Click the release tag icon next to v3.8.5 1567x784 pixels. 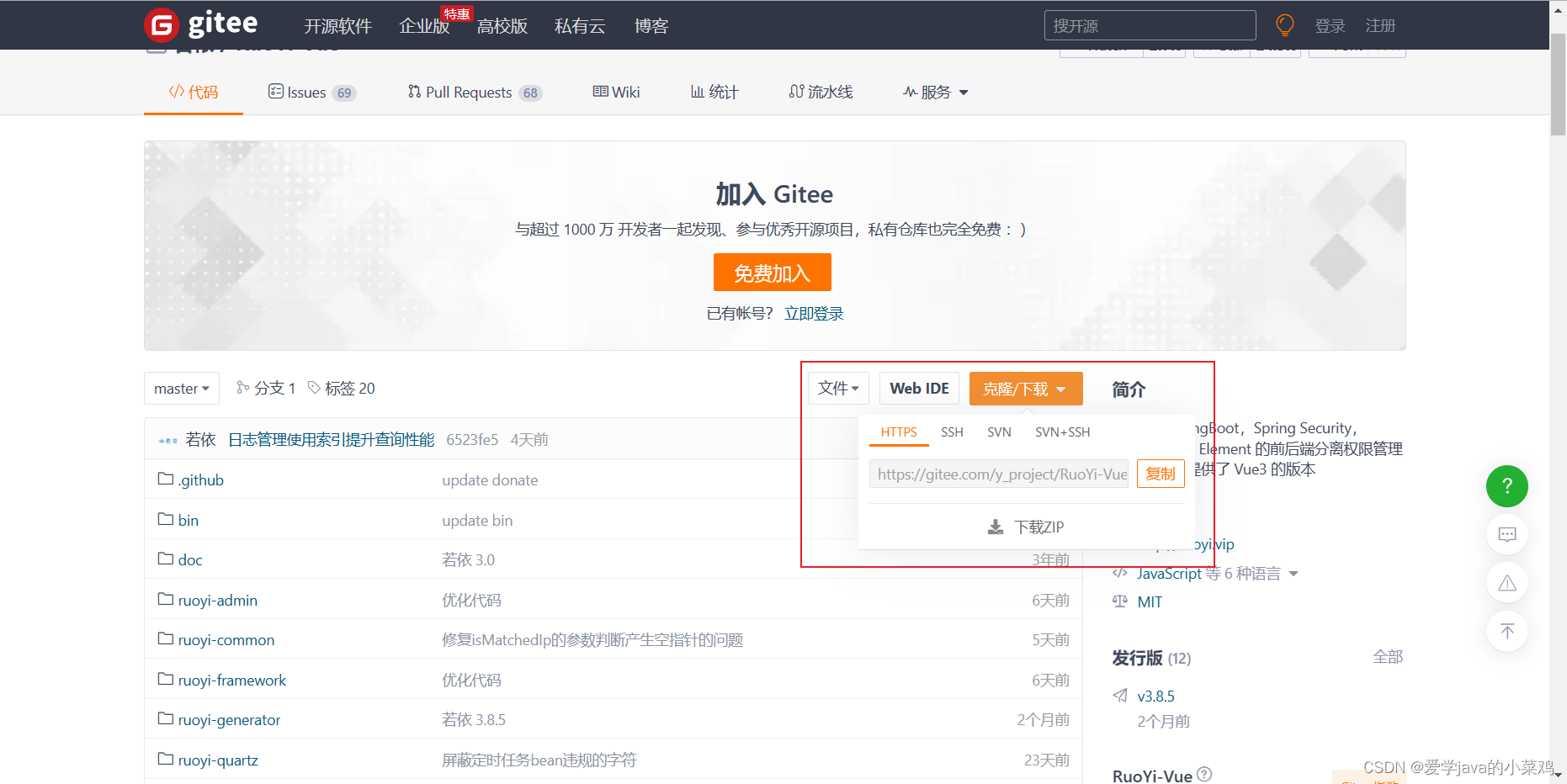pyautogui.click(x=1120, y=696)
